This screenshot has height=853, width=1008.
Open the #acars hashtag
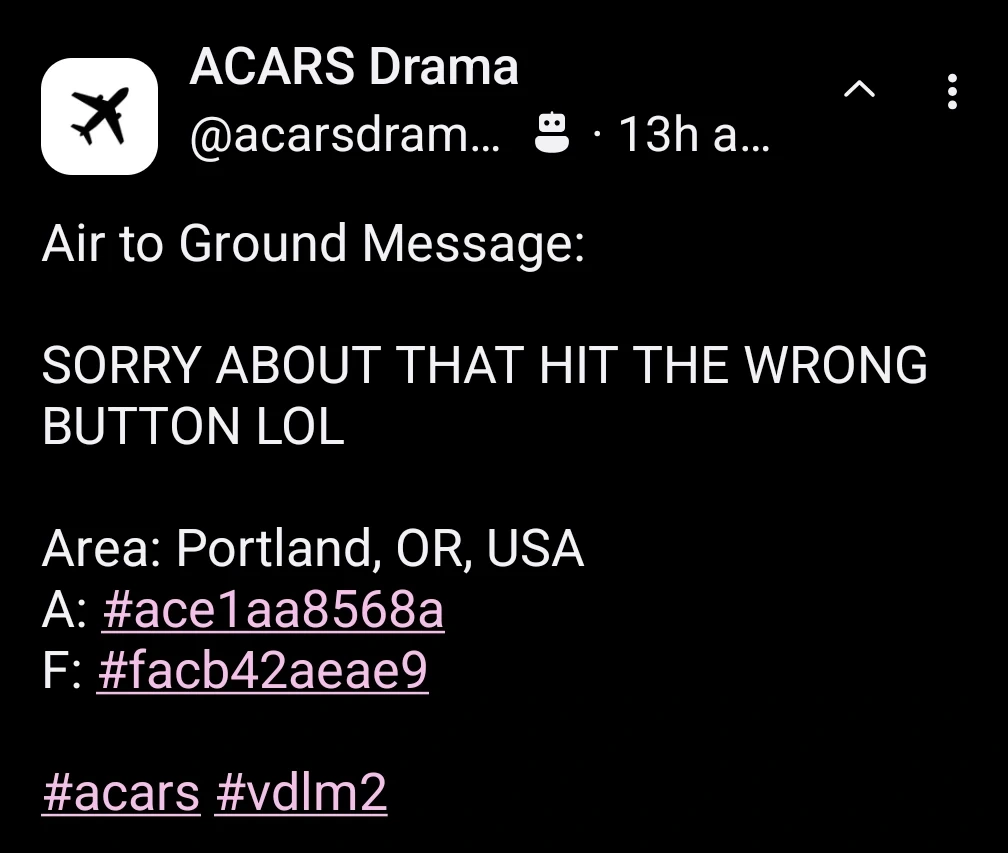(x=121, y=792)
